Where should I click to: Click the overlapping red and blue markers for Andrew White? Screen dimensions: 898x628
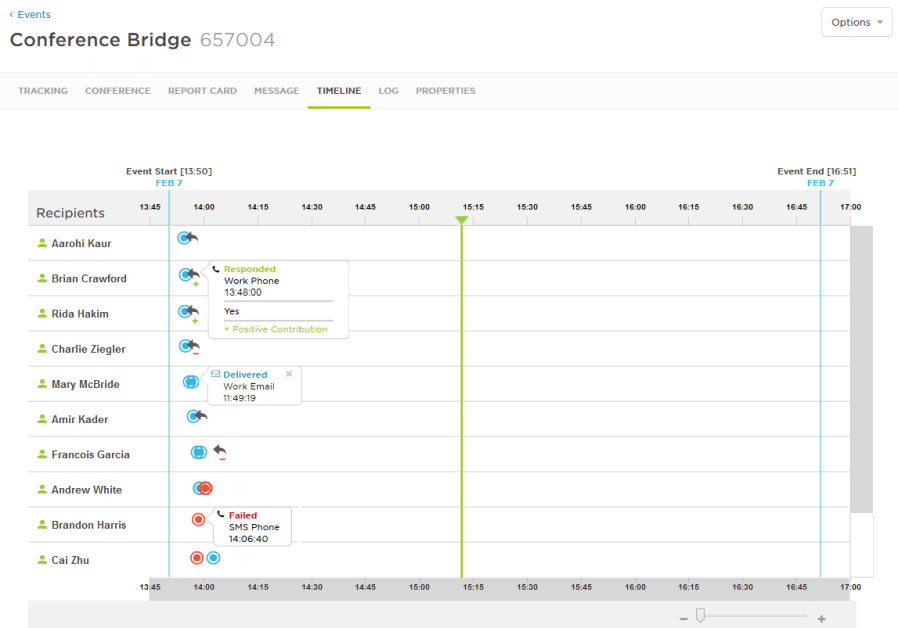[x=201, y=488]
